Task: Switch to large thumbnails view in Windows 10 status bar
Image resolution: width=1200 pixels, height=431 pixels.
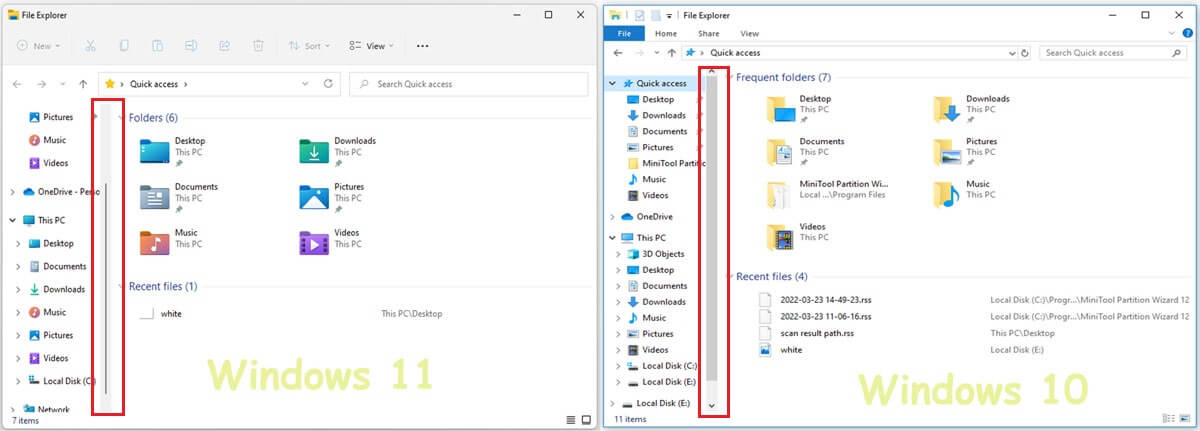Action: point(1186,420)
